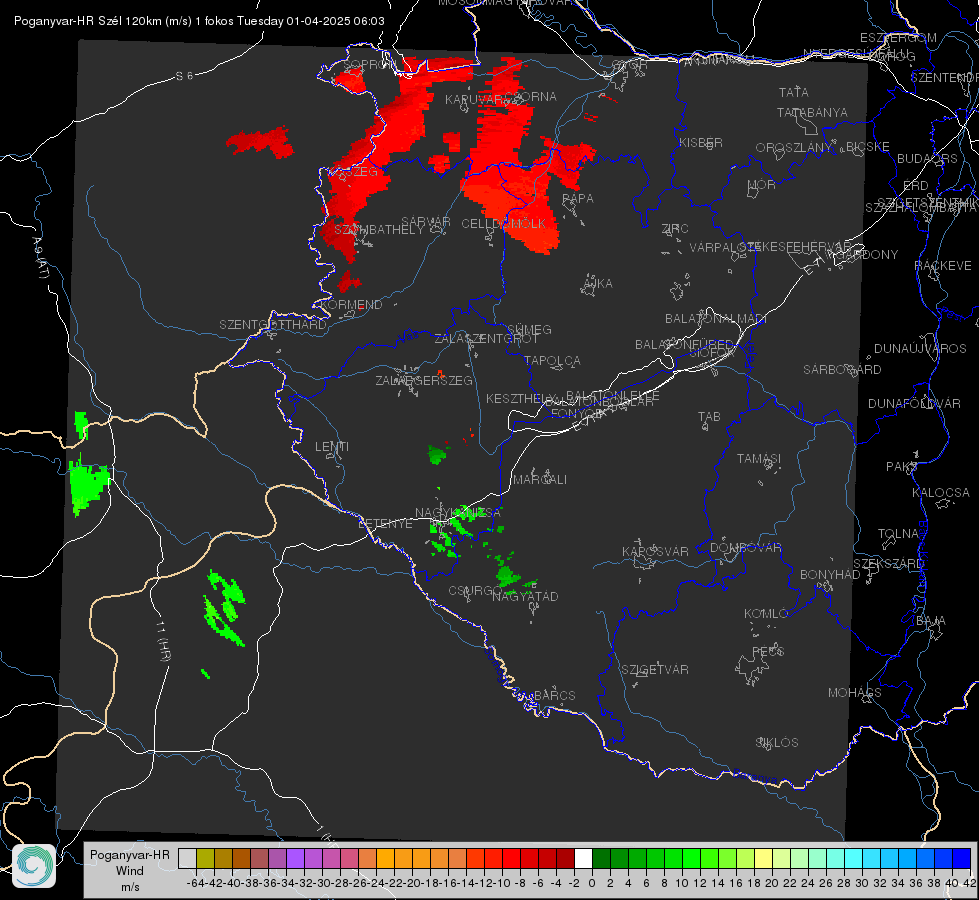Click the MARCALI city label
979x900 pixels.
point(540,480)
